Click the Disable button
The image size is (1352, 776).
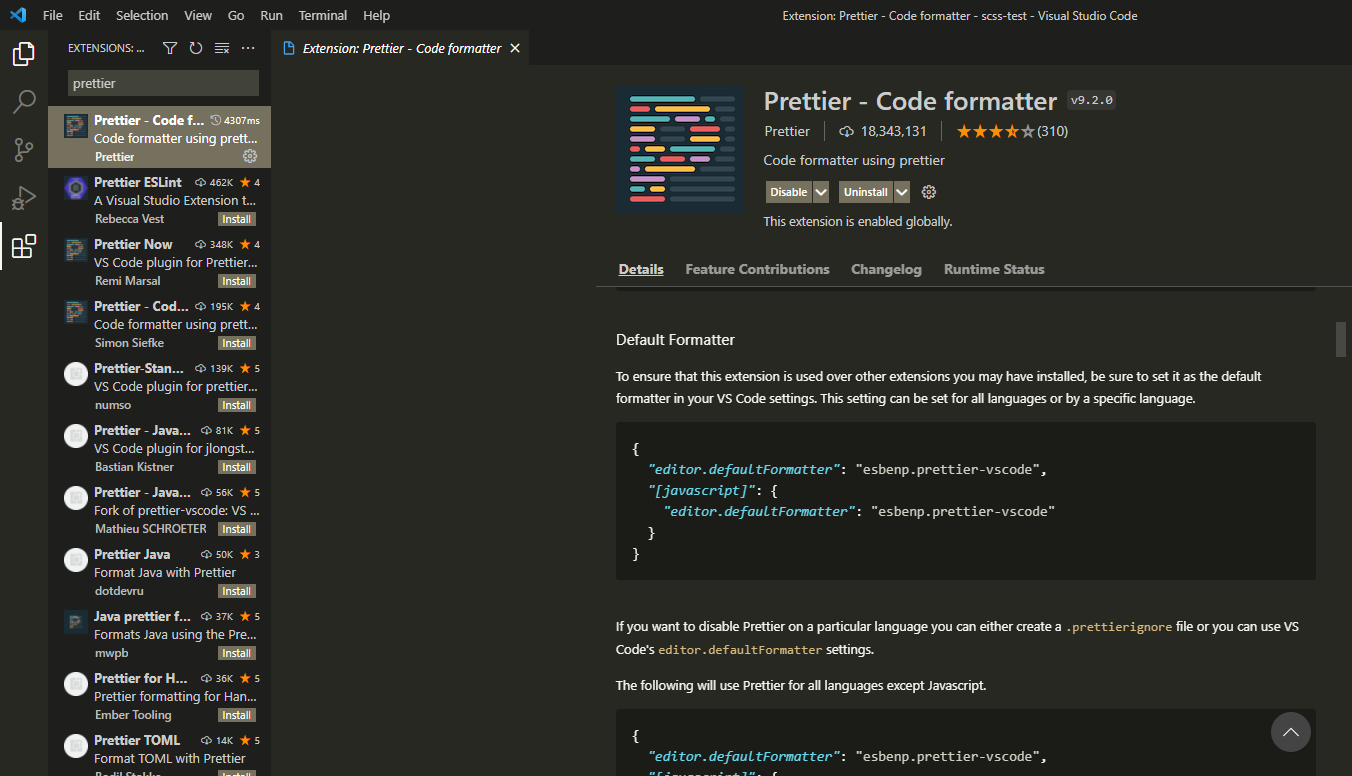pos(789,192)
